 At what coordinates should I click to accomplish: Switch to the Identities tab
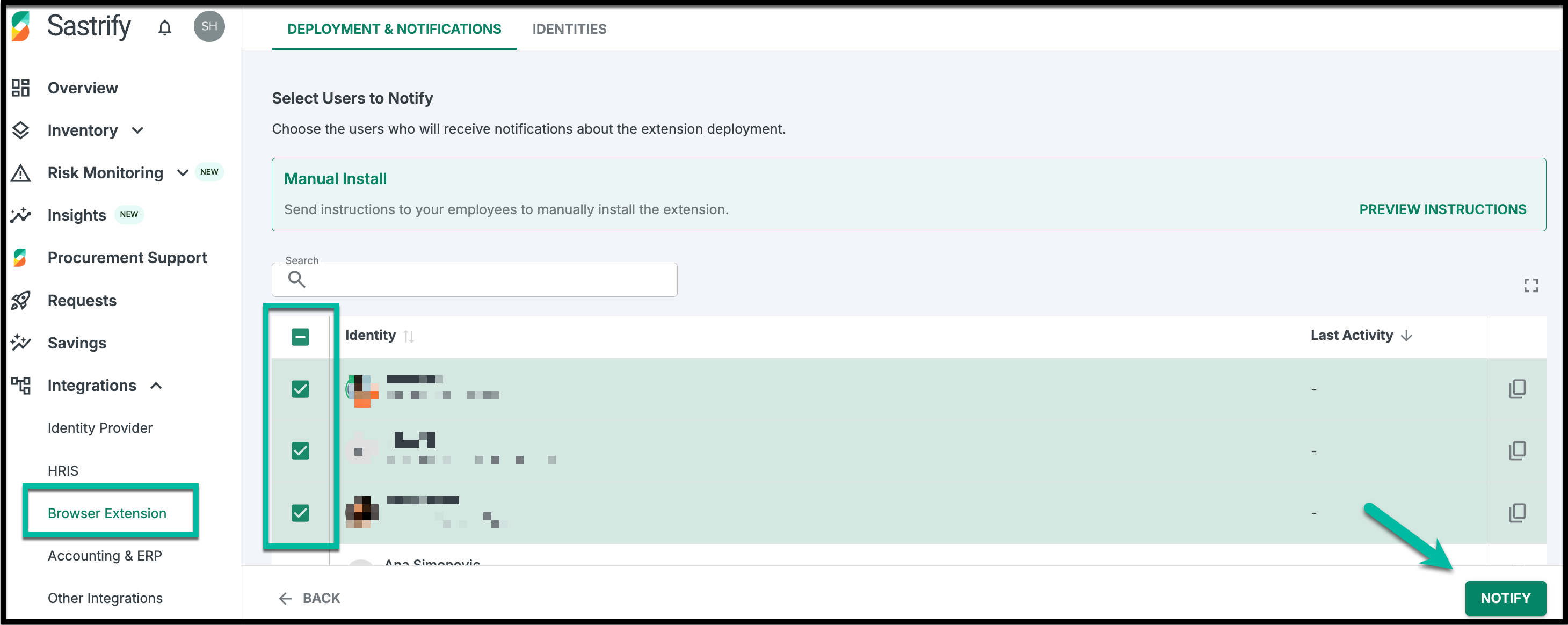pos(569,28)
